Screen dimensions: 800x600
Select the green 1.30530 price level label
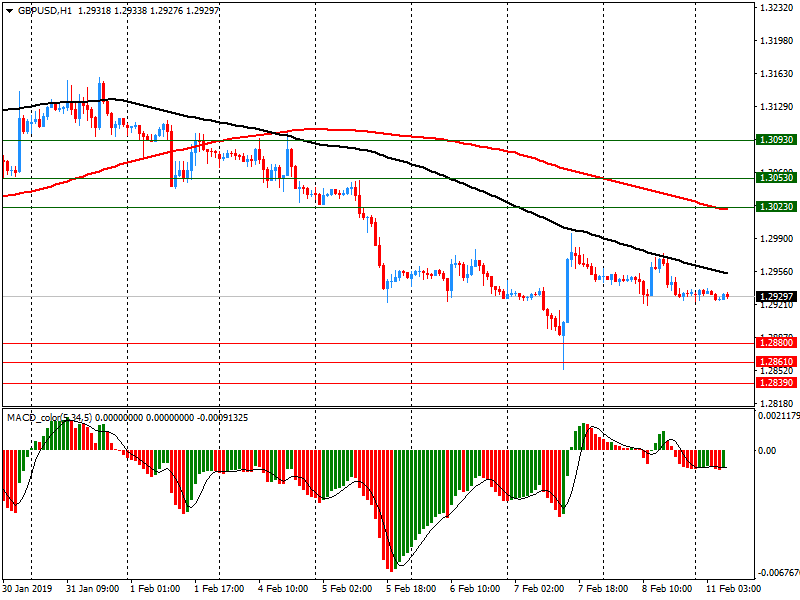click(x=775, y=177)
